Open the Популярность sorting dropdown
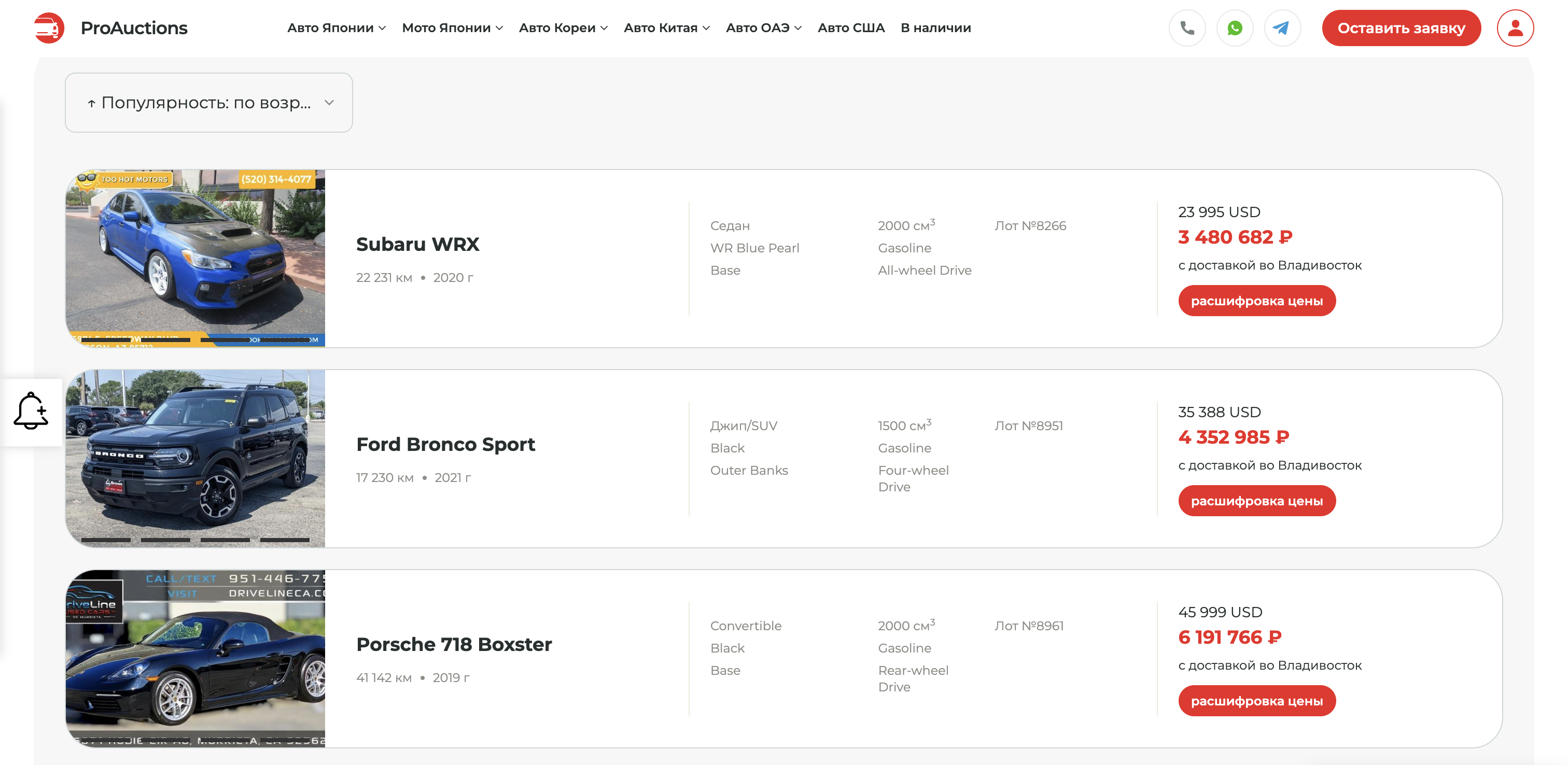The height and width of the screenshot is (765, 1568). pyautogui.click(x=209, y=103)
